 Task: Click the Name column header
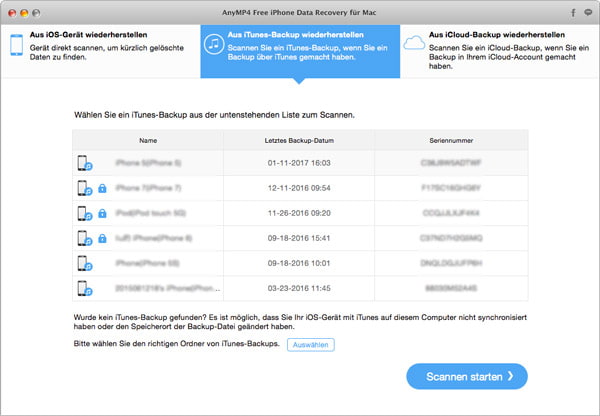pyautogui.click(x=148, y=140)
